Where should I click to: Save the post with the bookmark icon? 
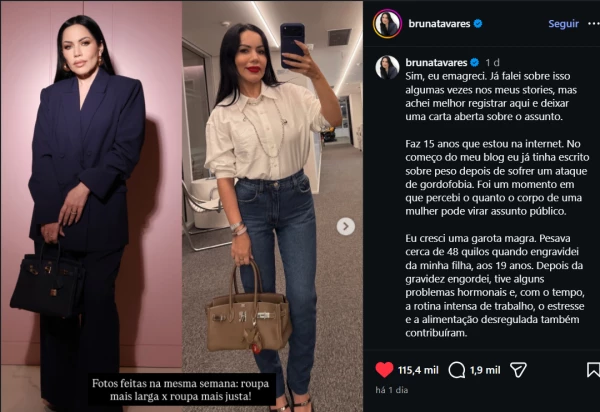(x=593, y=370)
